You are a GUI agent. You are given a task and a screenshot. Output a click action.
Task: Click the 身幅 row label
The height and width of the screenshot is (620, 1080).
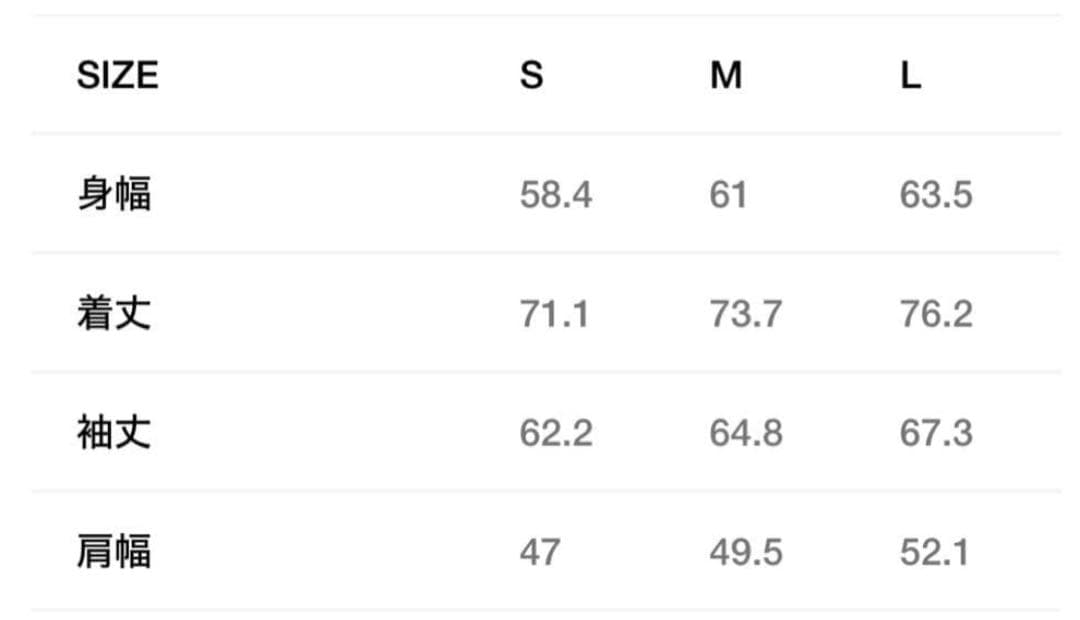[114, 194]
